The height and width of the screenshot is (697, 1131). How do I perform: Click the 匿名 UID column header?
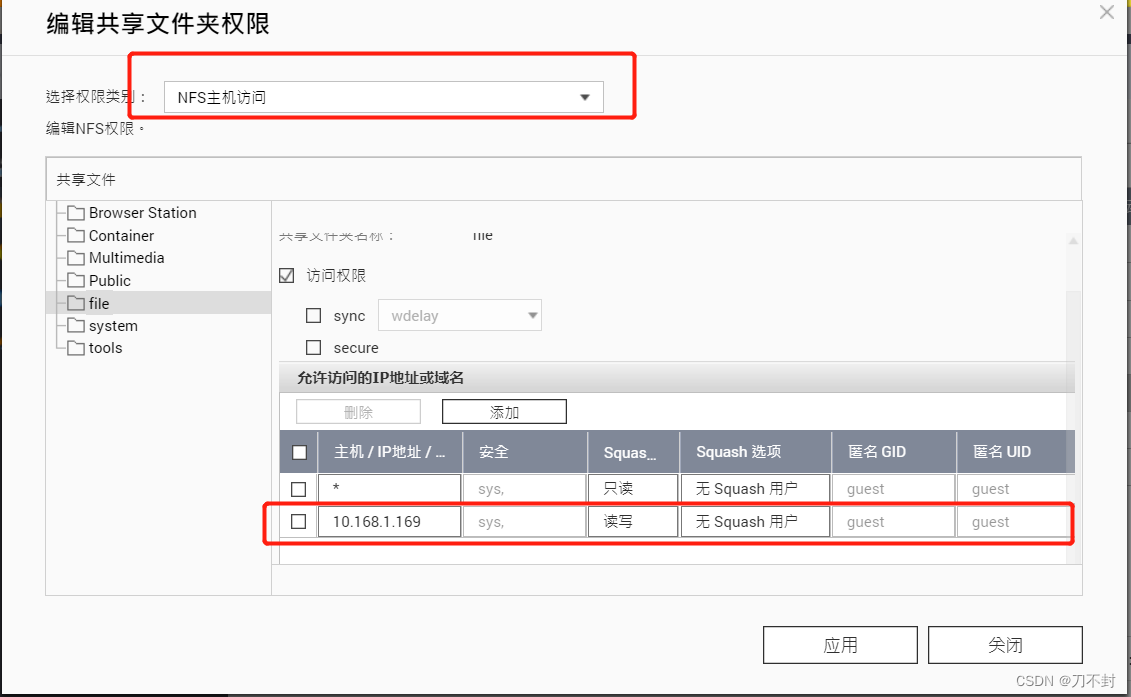point(1016,452)
